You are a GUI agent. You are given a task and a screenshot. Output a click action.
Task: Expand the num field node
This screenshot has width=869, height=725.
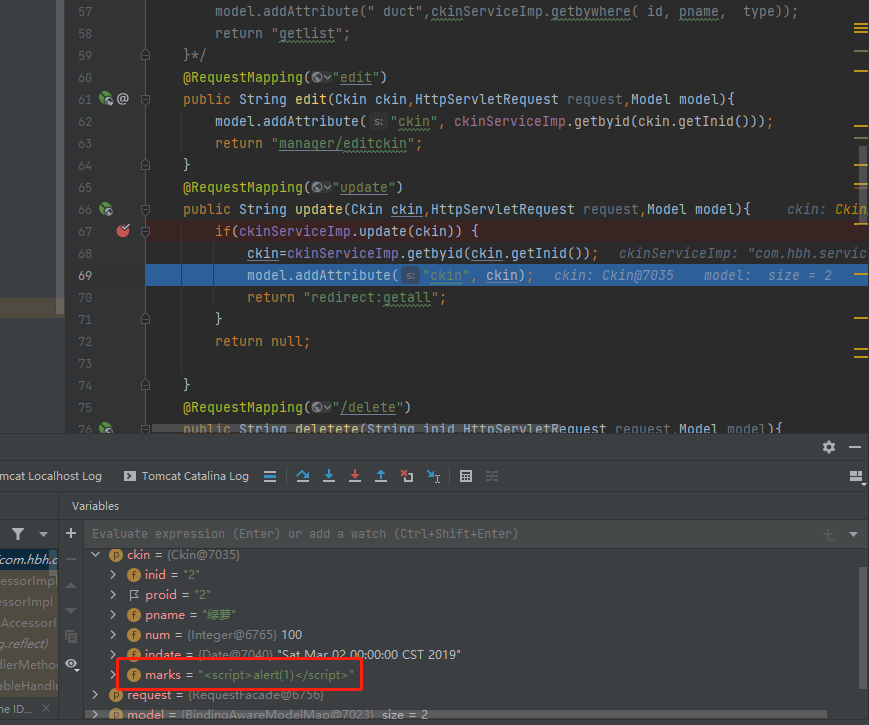tap(113, 634)
